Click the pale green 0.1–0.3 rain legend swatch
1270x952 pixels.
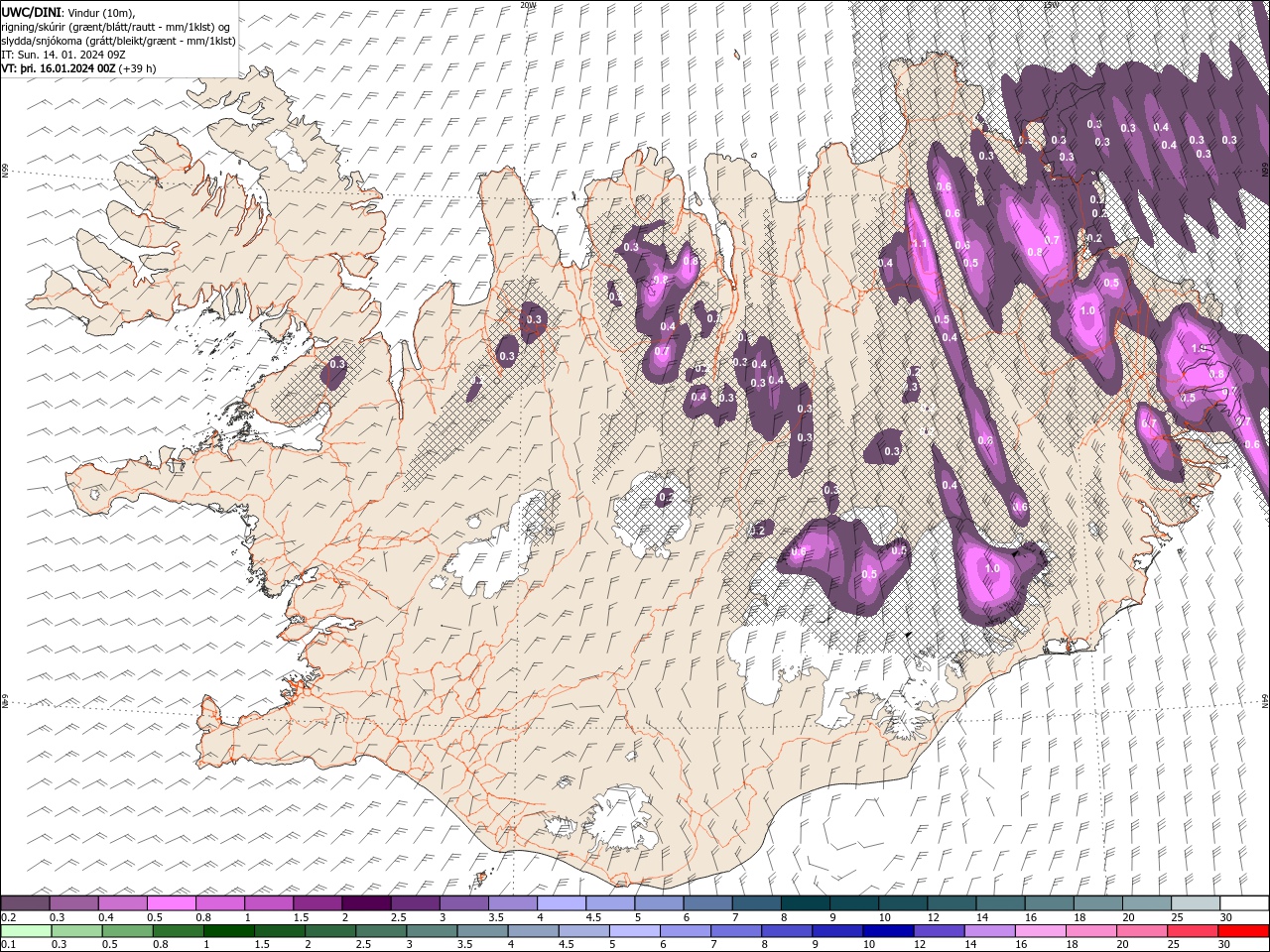(x=25, y=931)
